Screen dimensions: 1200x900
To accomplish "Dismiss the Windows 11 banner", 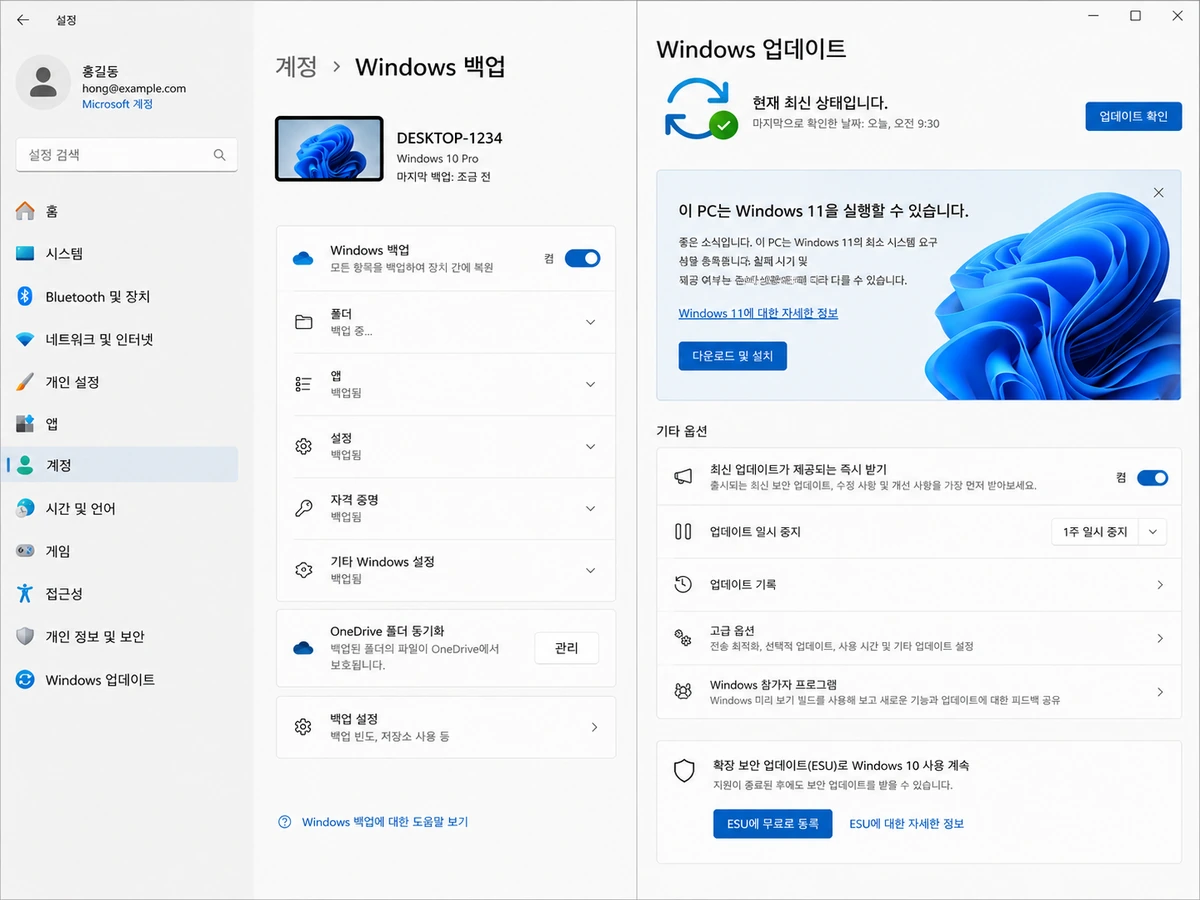I will [1159, 192].
